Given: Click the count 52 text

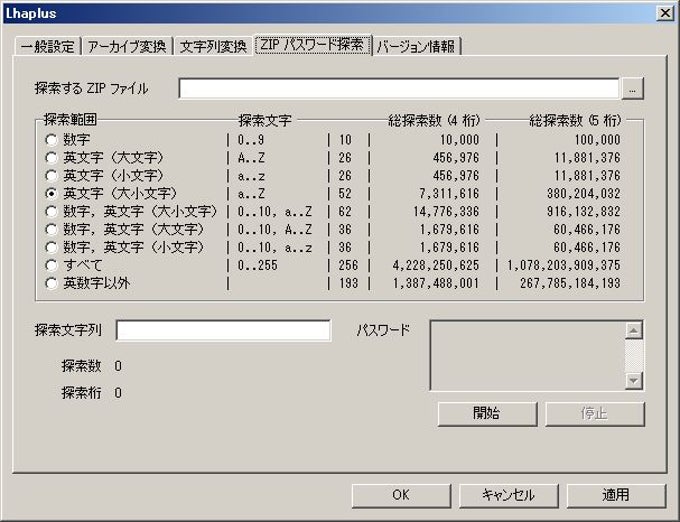Looking at the screenshot, I should 345,193.
